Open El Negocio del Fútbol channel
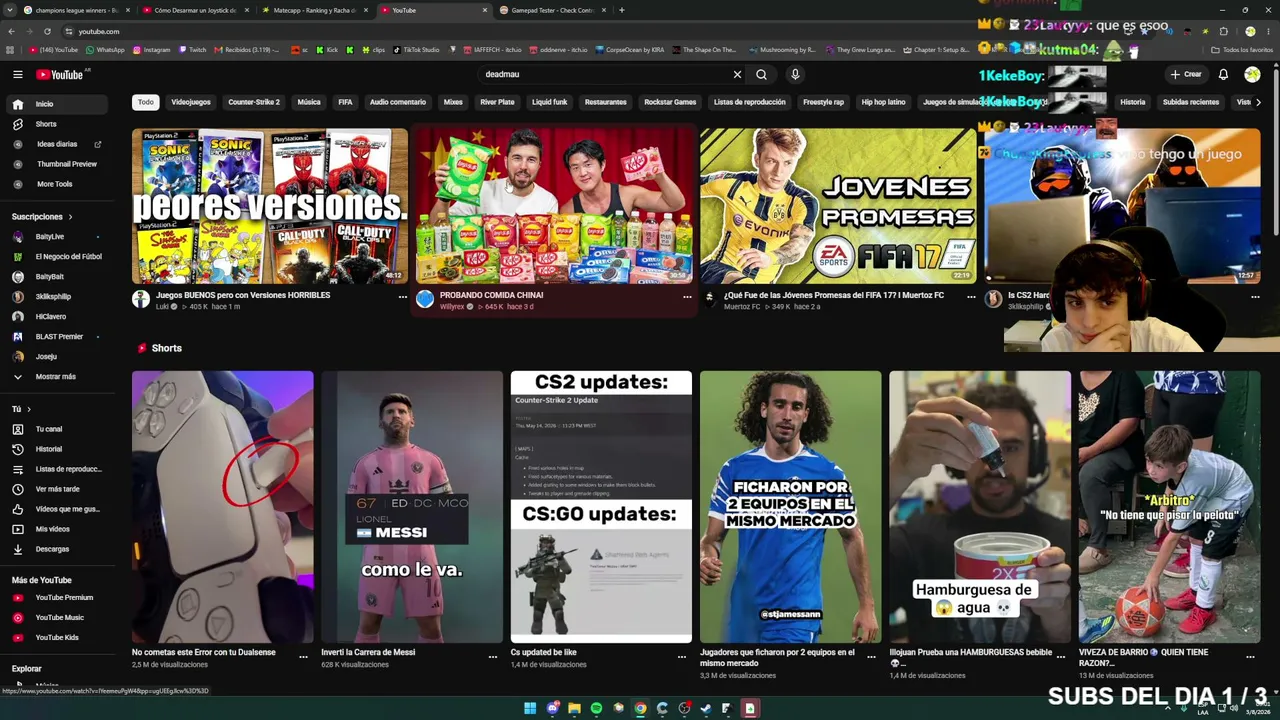This screenshot has height=720, width=1280. pyautogui.click(x=57, y=257)
